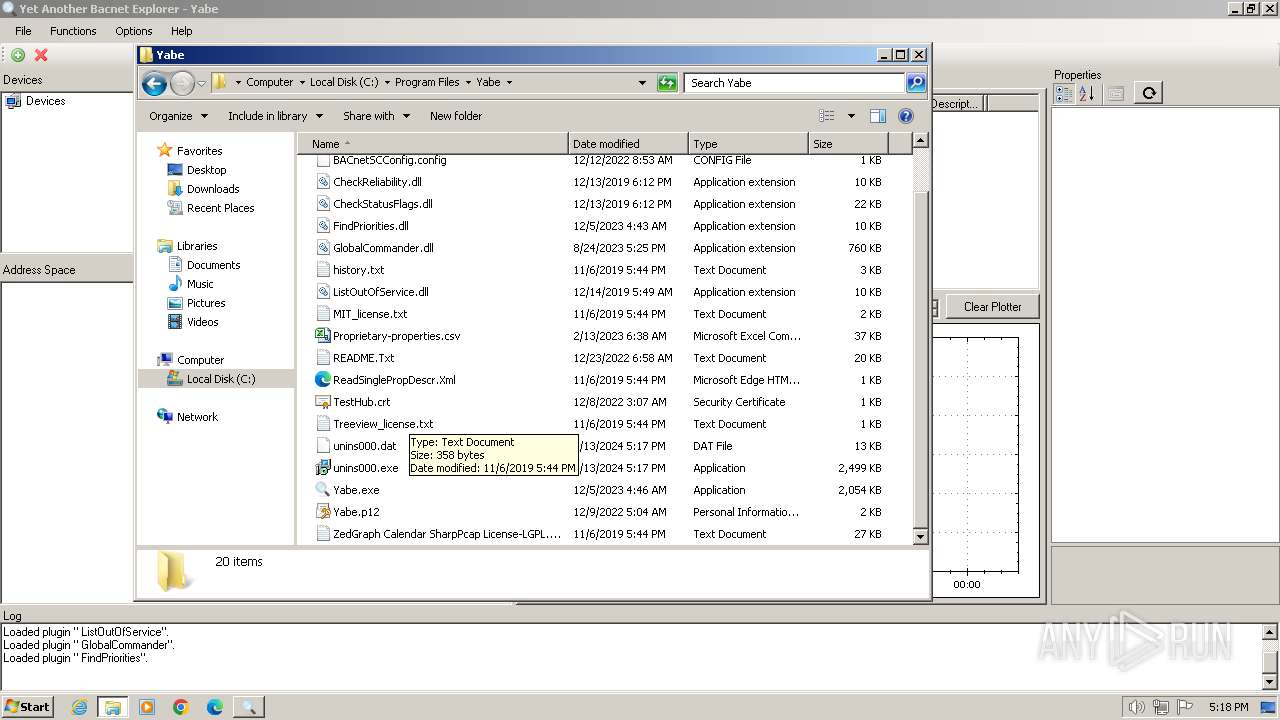
Task: Click the Property Pages icon in Properties panel
Action: tap(1116, 93)
